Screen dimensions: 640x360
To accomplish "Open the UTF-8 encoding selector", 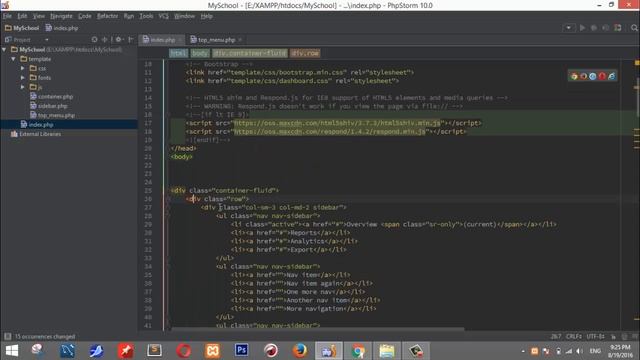I will (596, 337).
